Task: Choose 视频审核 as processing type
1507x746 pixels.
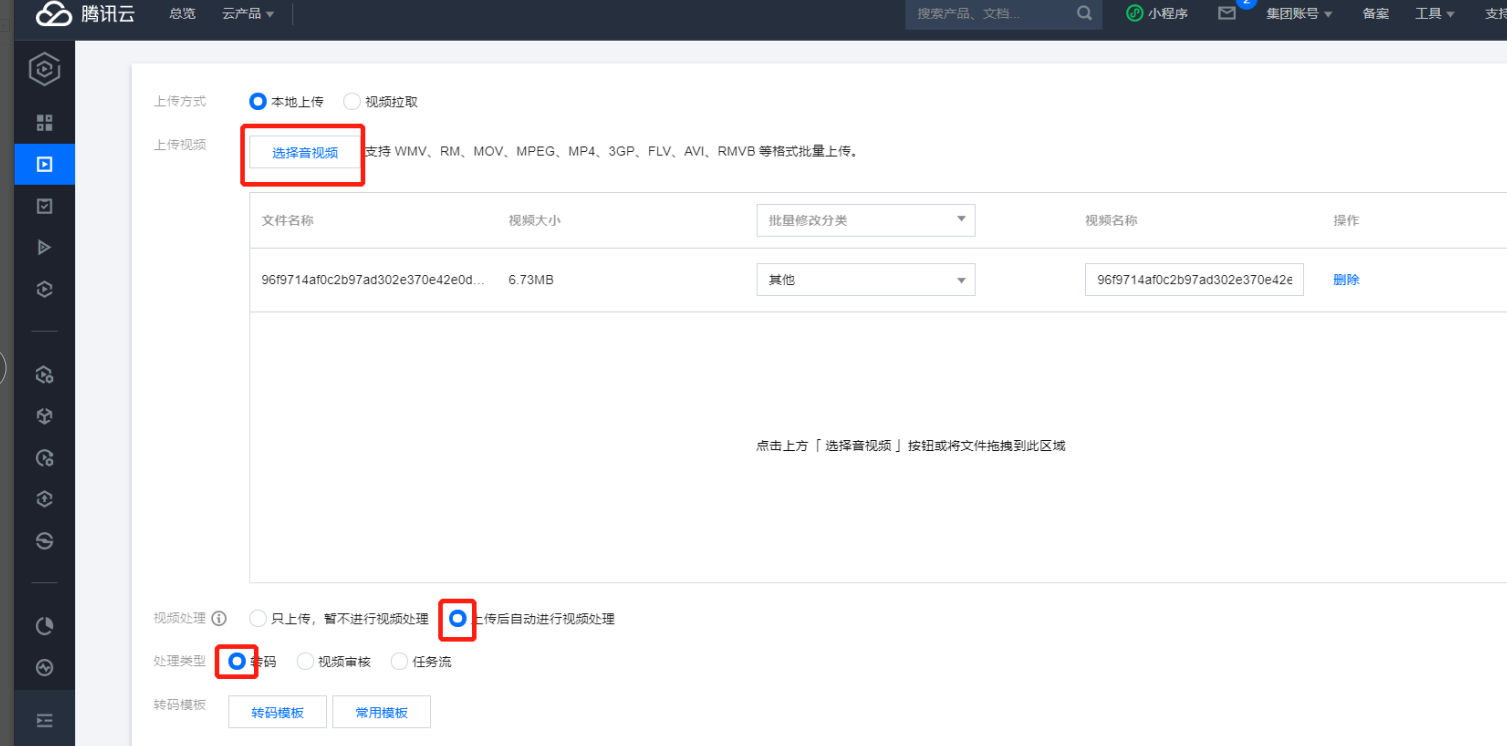Action: click(306, 661)
